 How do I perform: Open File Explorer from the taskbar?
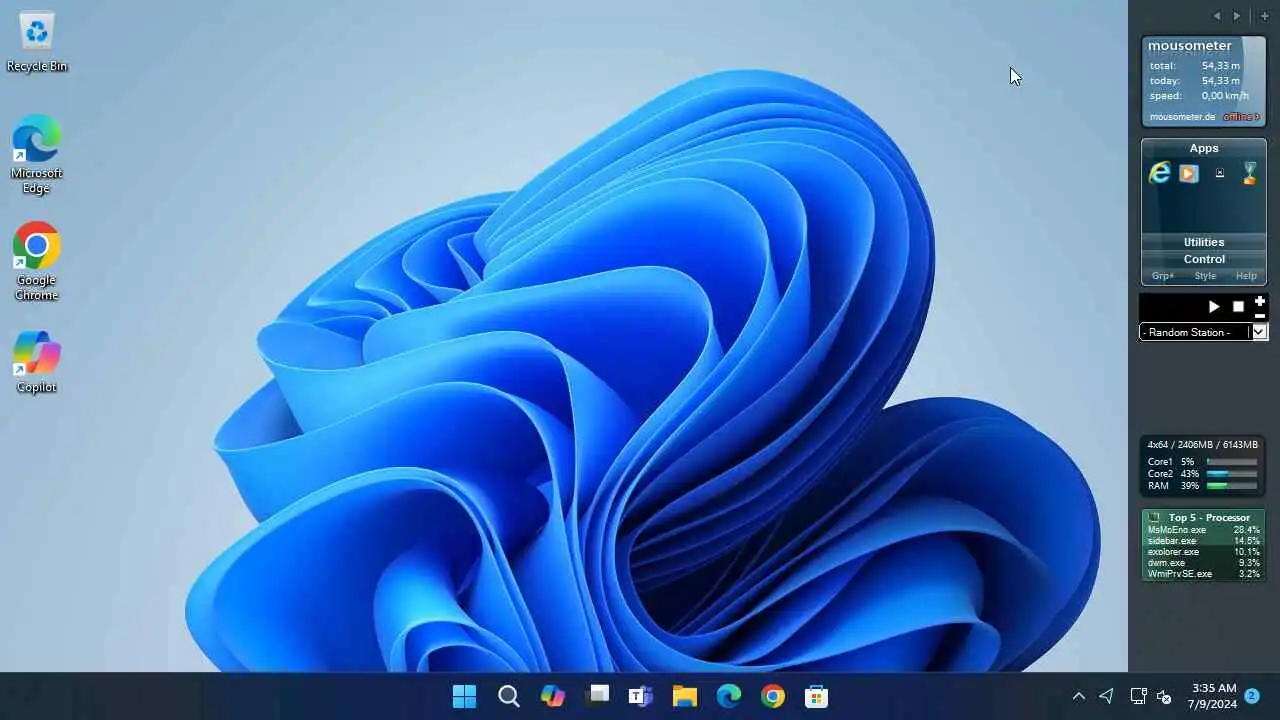685,696
